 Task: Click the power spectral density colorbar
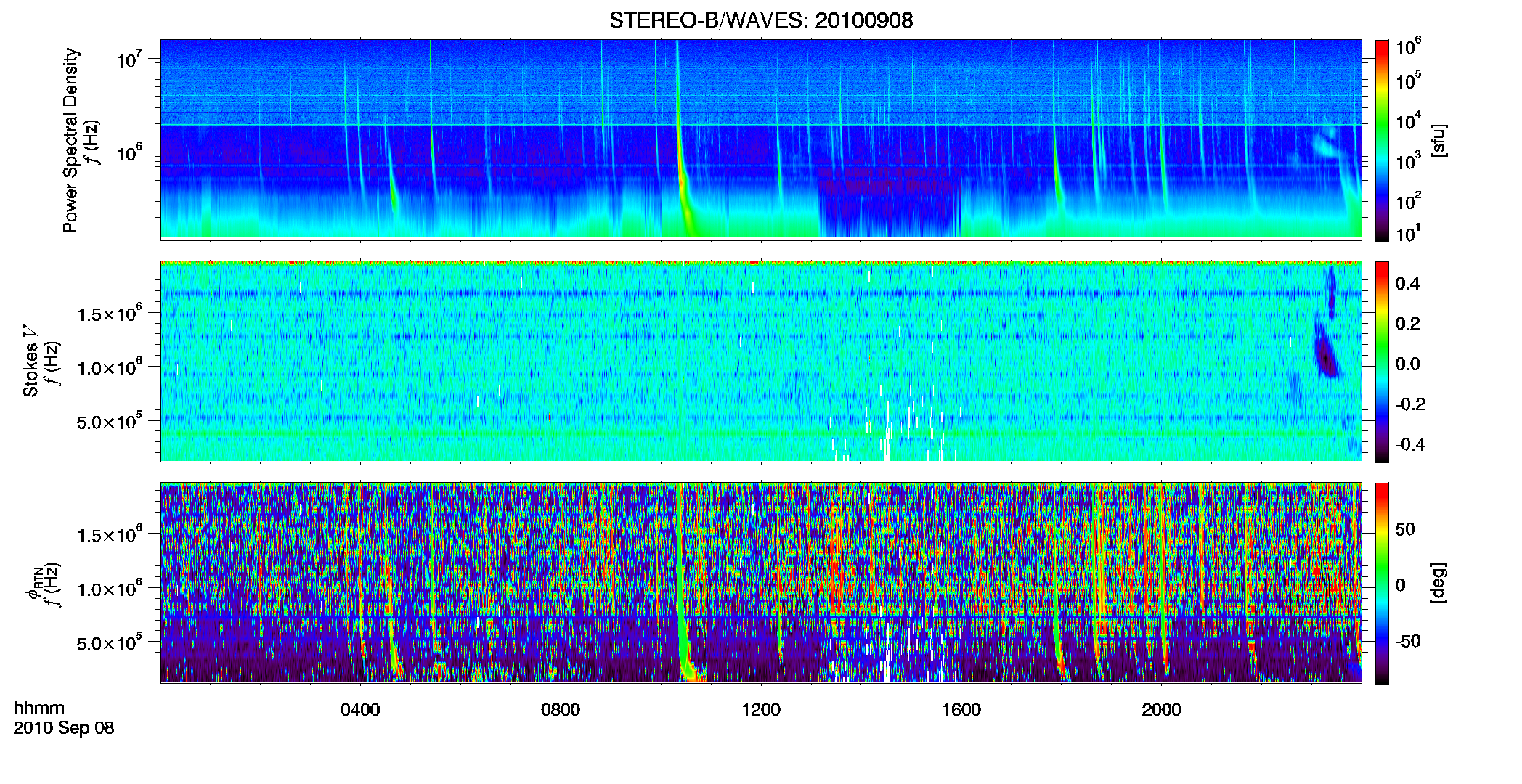click(1382, 140)
